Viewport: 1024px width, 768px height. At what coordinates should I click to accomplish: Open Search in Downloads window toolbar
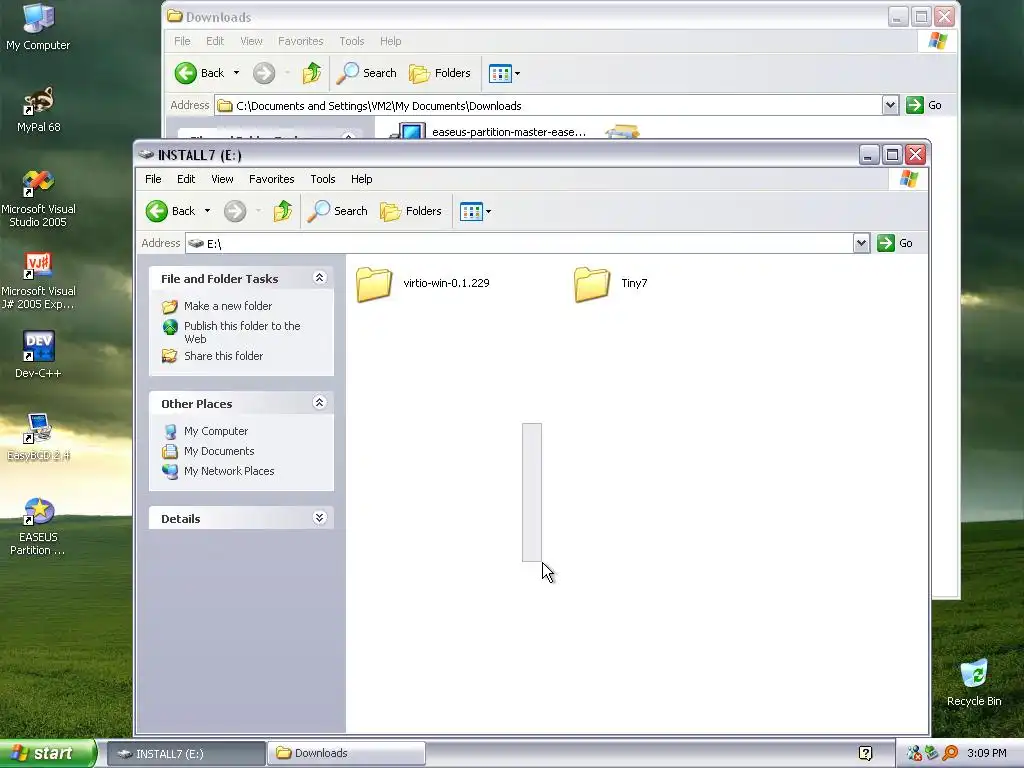point(367,73)
